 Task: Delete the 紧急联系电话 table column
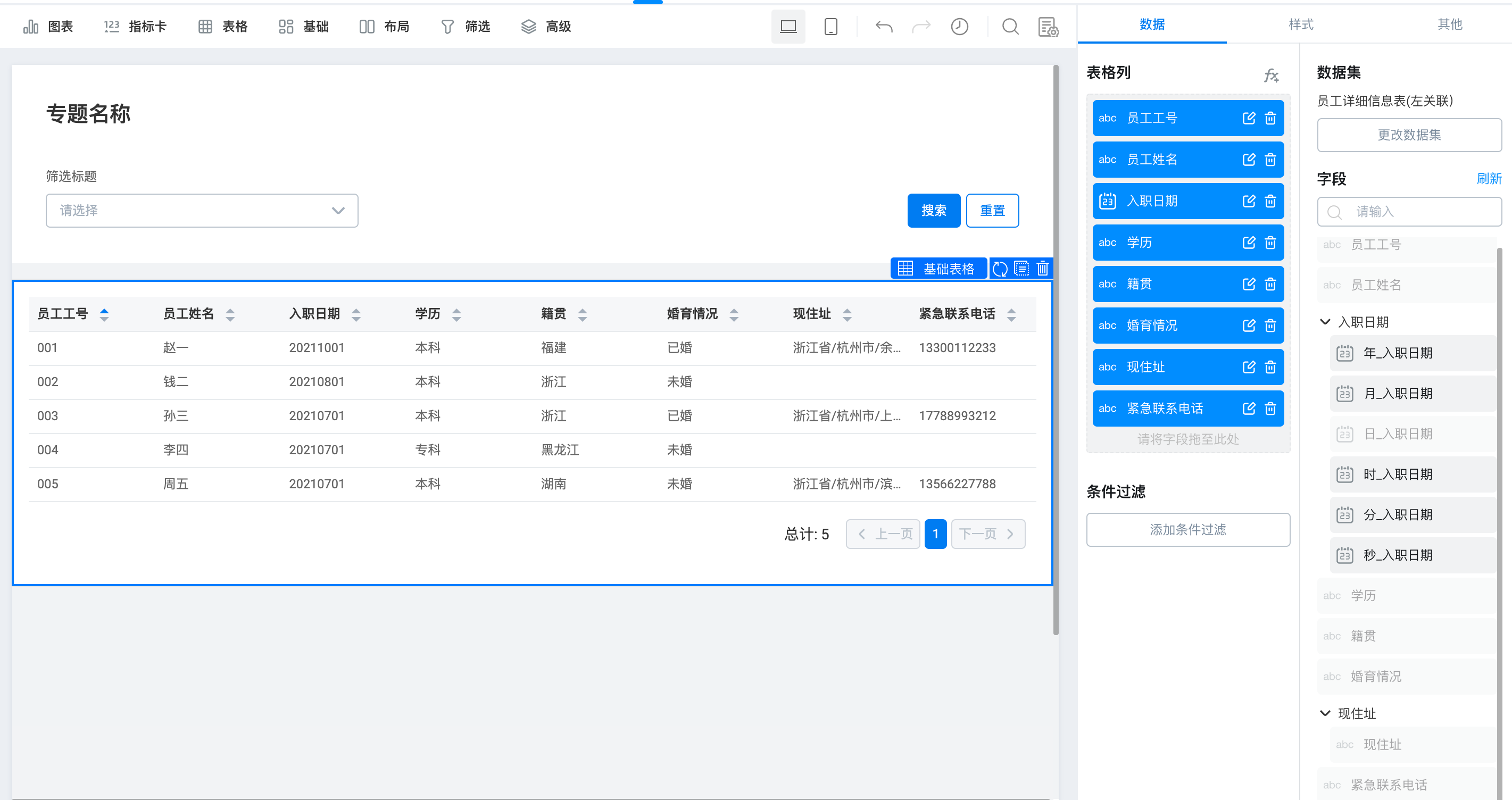1270,409
